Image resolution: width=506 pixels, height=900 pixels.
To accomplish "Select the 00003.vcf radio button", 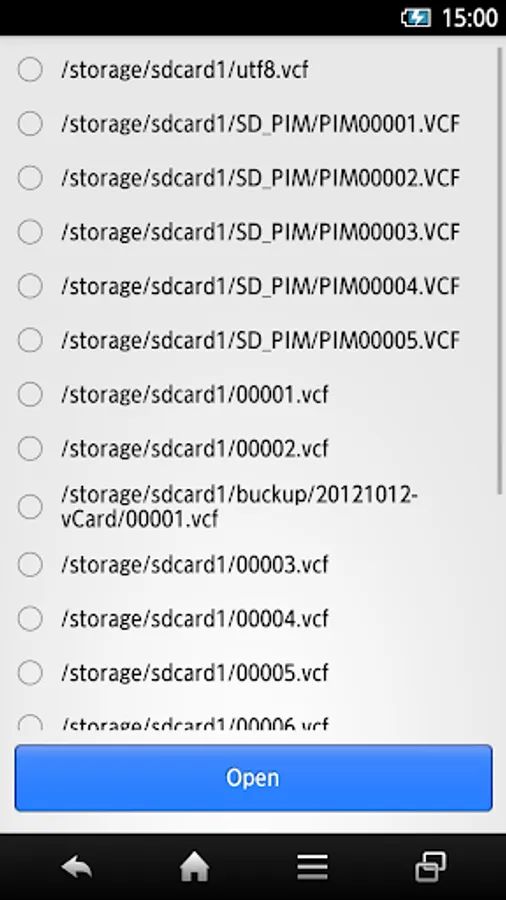I will pos(30,565).
